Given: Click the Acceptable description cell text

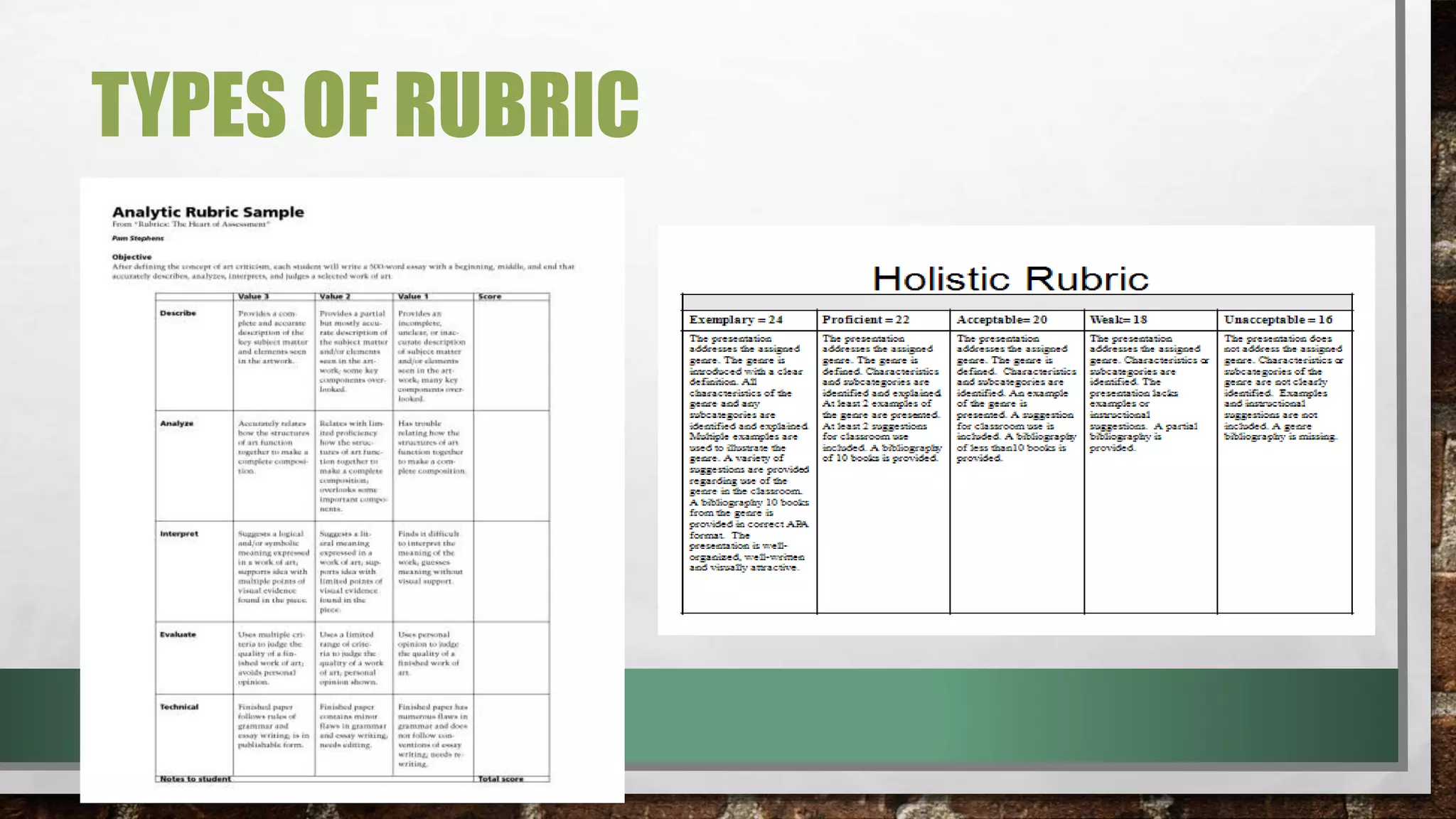Looking at the screenshot, I should [1017, 398].
